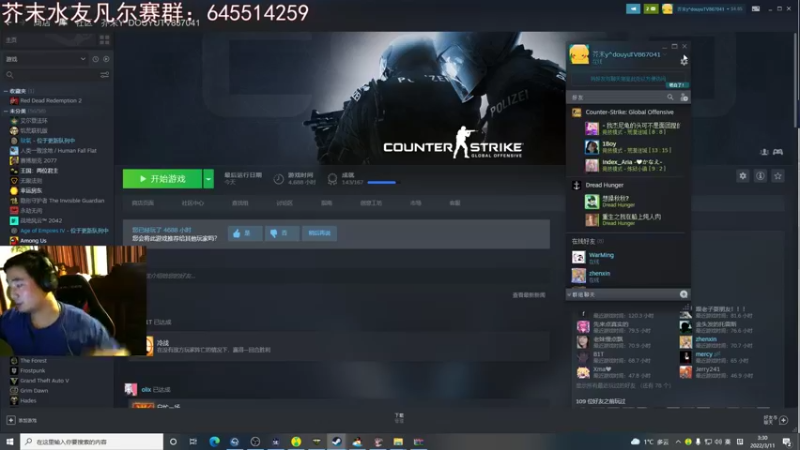Open the workshop tab
The width and height of the screenshot is (800, 450).
(371, 203)
